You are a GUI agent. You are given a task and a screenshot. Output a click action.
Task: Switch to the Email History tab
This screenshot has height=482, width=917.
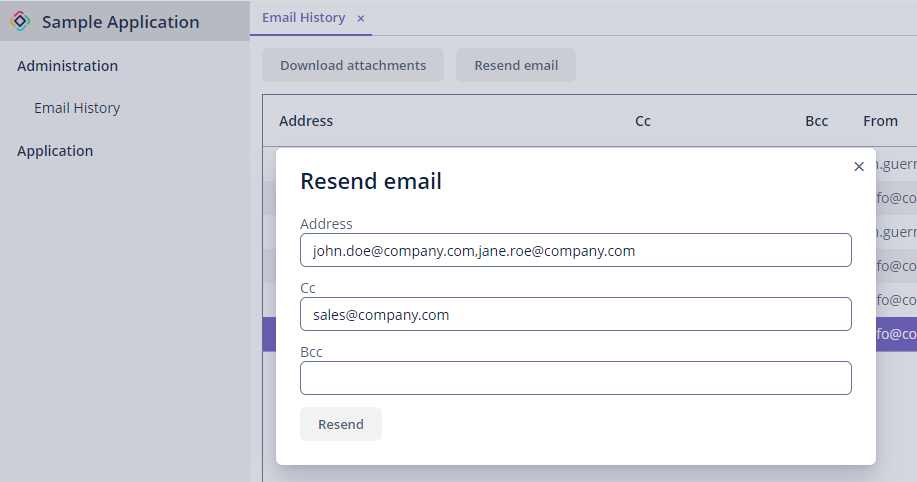(303, 18)
